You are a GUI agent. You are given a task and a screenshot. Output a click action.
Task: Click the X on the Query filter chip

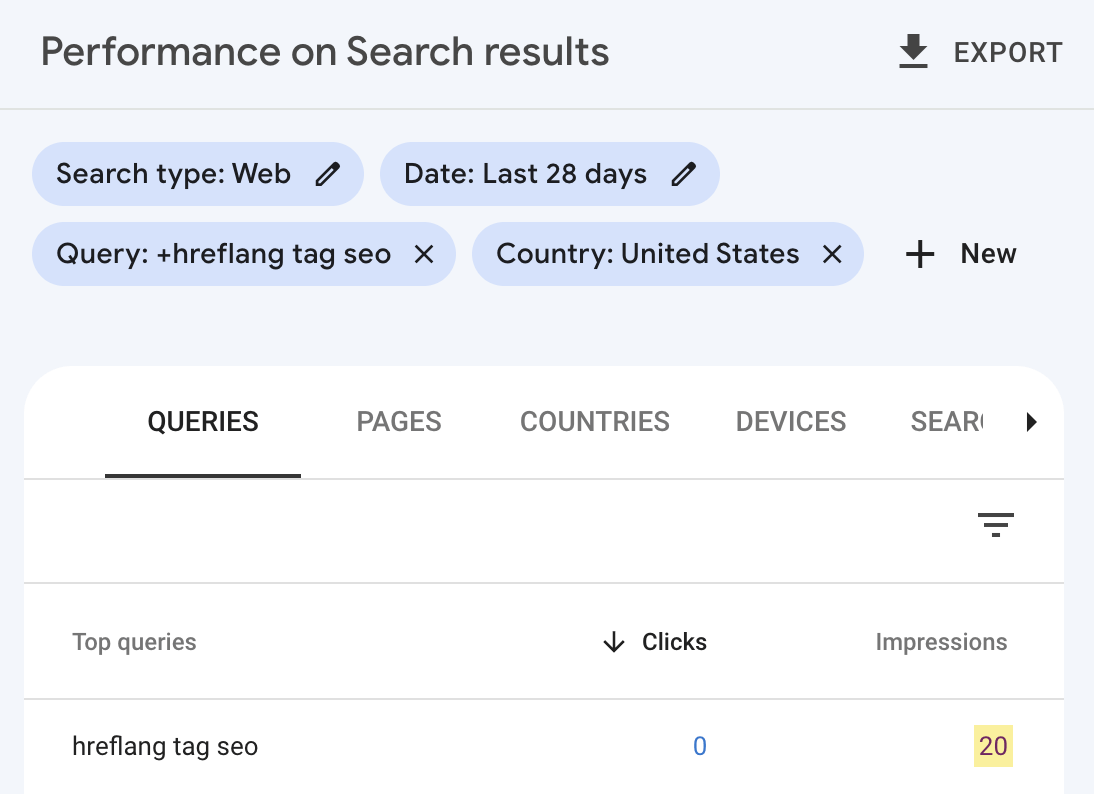[424, 254]
